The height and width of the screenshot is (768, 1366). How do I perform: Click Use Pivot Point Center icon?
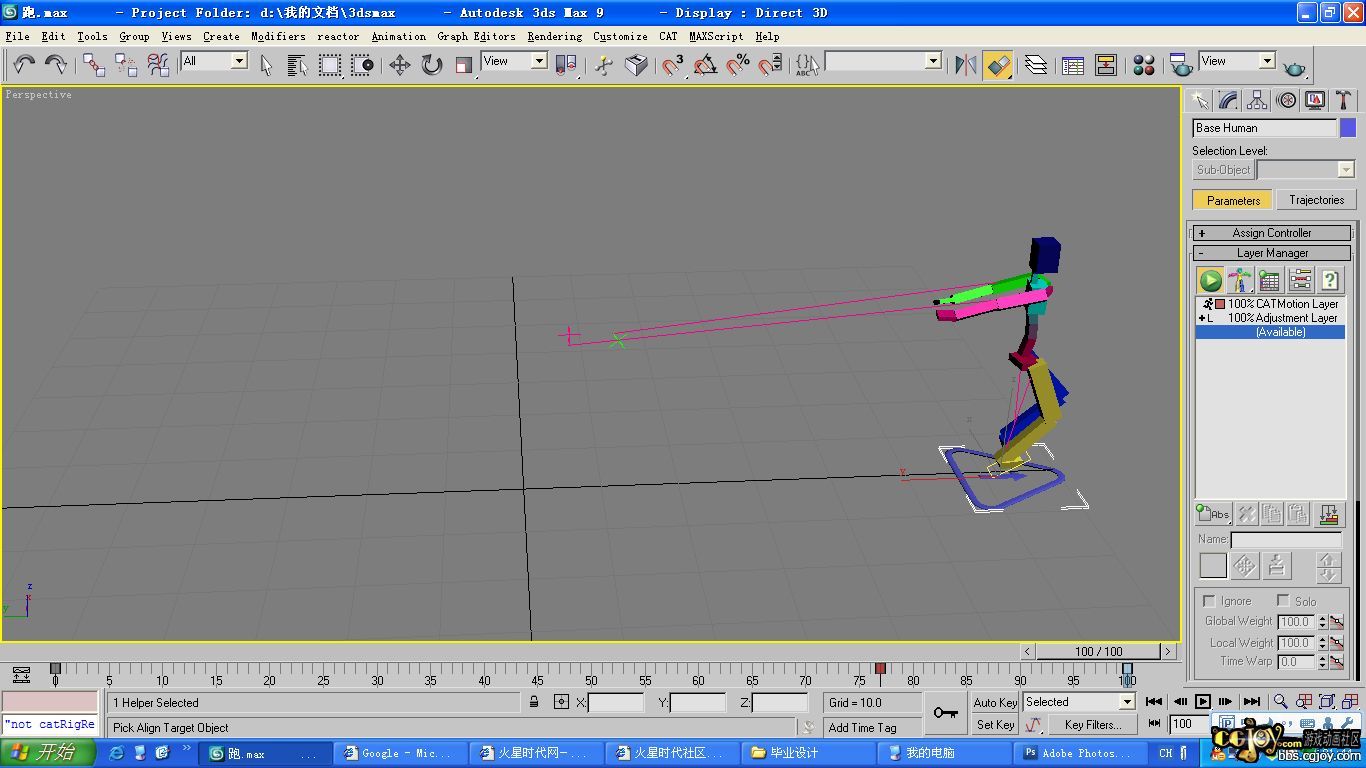567,65
